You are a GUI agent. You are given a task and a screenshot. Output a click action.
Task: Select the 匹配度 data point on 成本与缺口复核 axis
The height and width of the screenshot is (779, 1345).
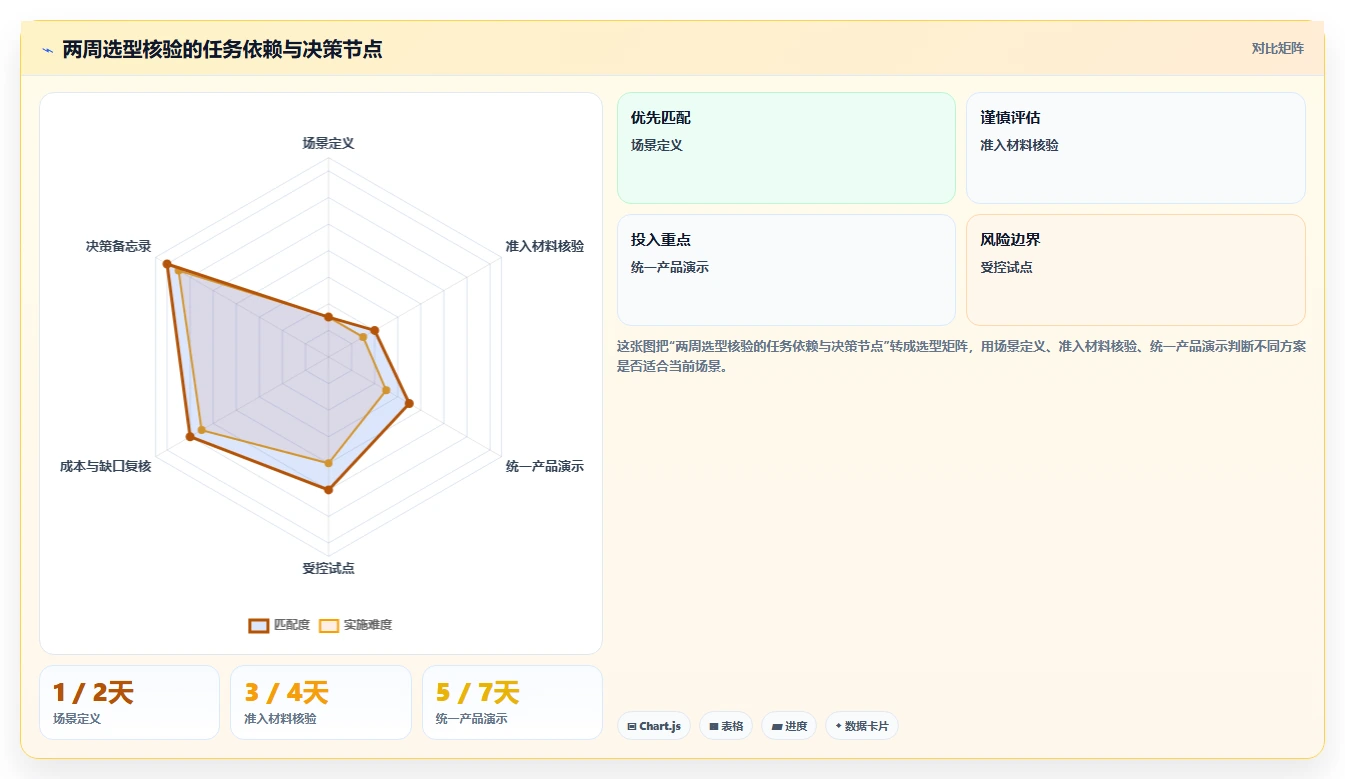tap(189, 436)
